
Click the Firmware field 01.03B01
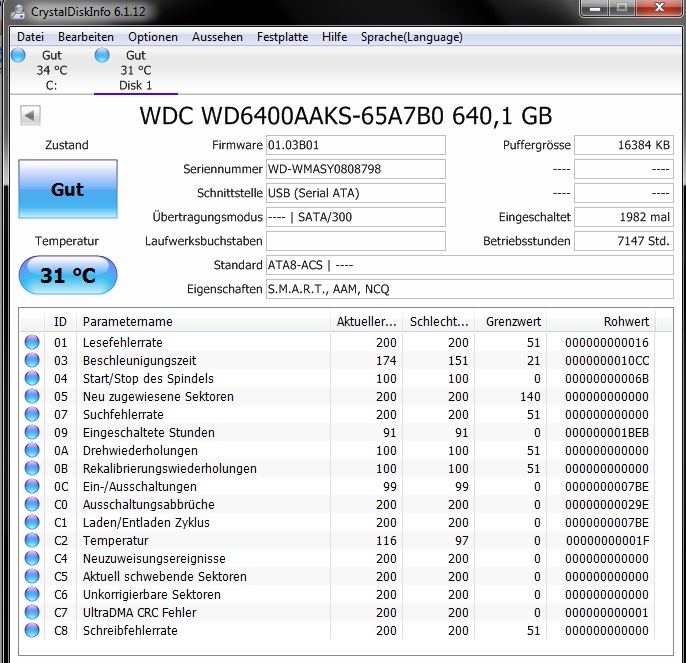pos(356,145)
